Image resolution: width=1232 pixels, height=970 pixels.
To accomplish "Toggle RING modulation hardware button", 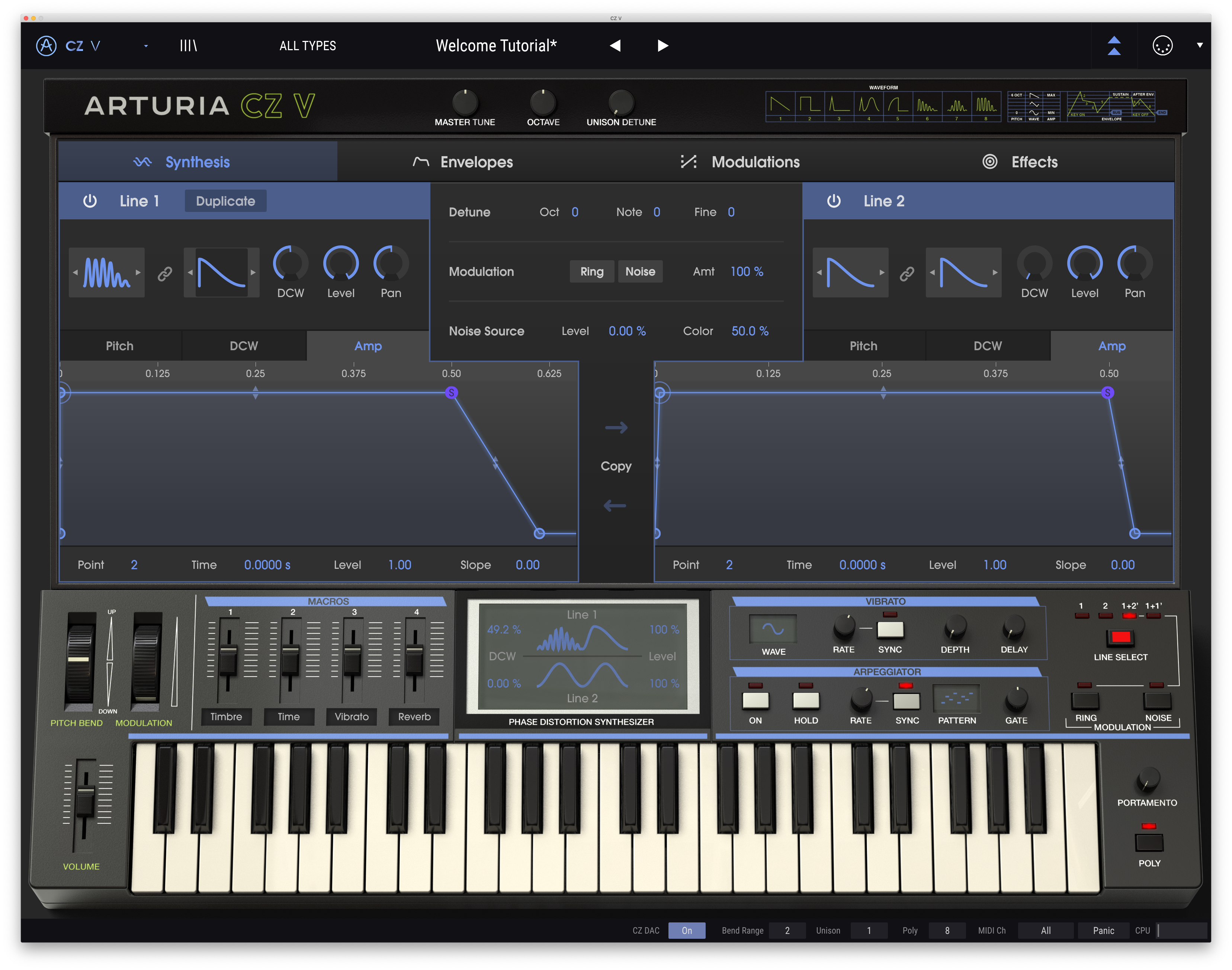I will pos(1085,701).
